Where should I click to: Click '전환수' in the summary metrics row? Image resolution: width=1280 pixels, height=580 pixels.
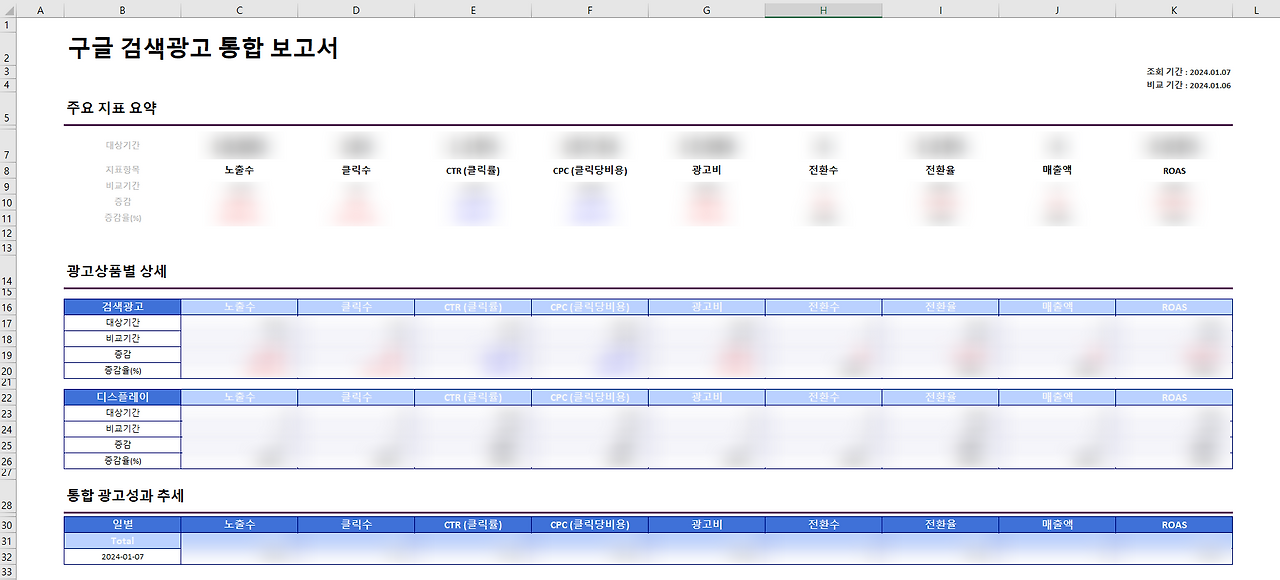pyautogui.click(x=823, y=170)
